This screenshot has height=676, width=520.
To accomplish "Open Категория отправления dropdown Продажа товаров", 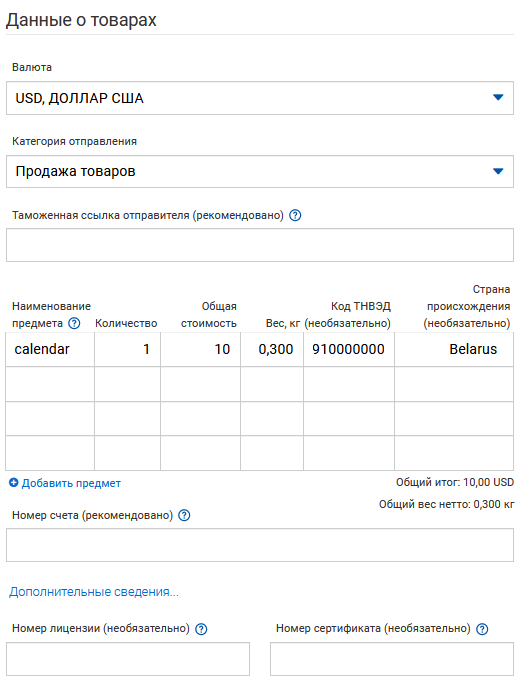I will click(x=260, y=172).
